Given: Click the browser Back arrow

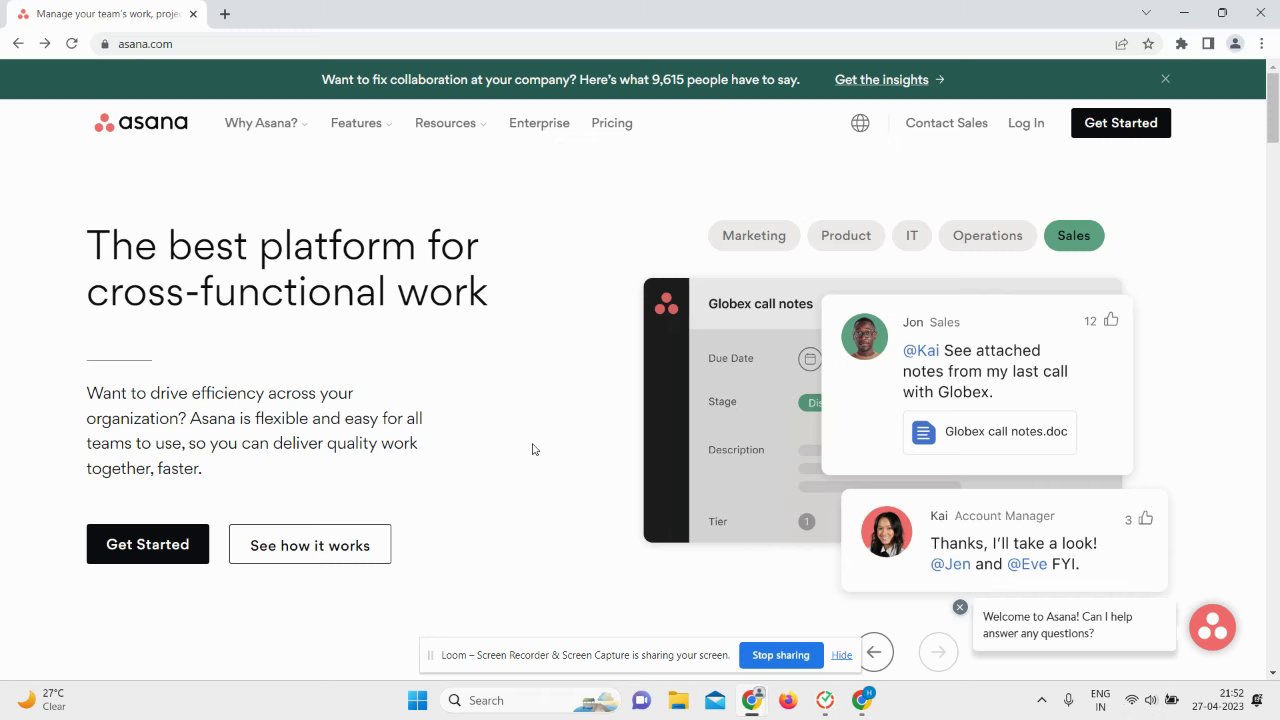Looking at the screenshot, I should pos(18,44).
